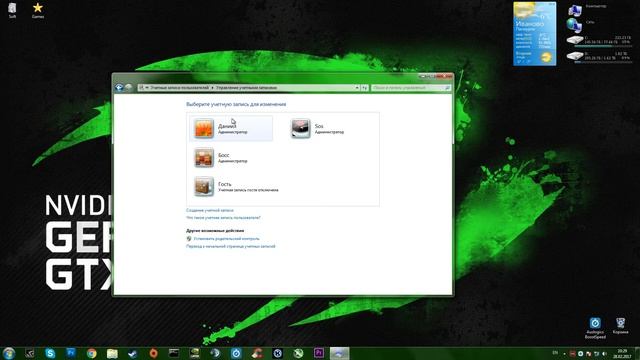Launch Photoshop from the taskbar
The height and width of the screenshot is (360, 640).
tap(71, 353)
